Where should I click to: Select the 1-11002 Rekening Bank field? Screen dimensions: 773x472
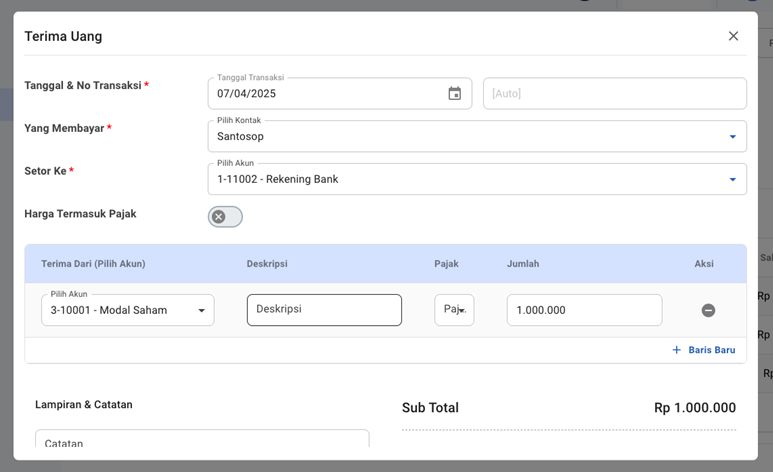(x=460, y=180)
